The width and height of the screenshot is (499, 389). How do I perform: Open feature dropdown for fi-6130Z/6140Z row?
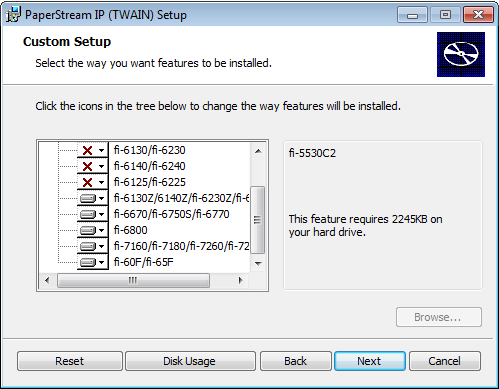tap(93, 198)
